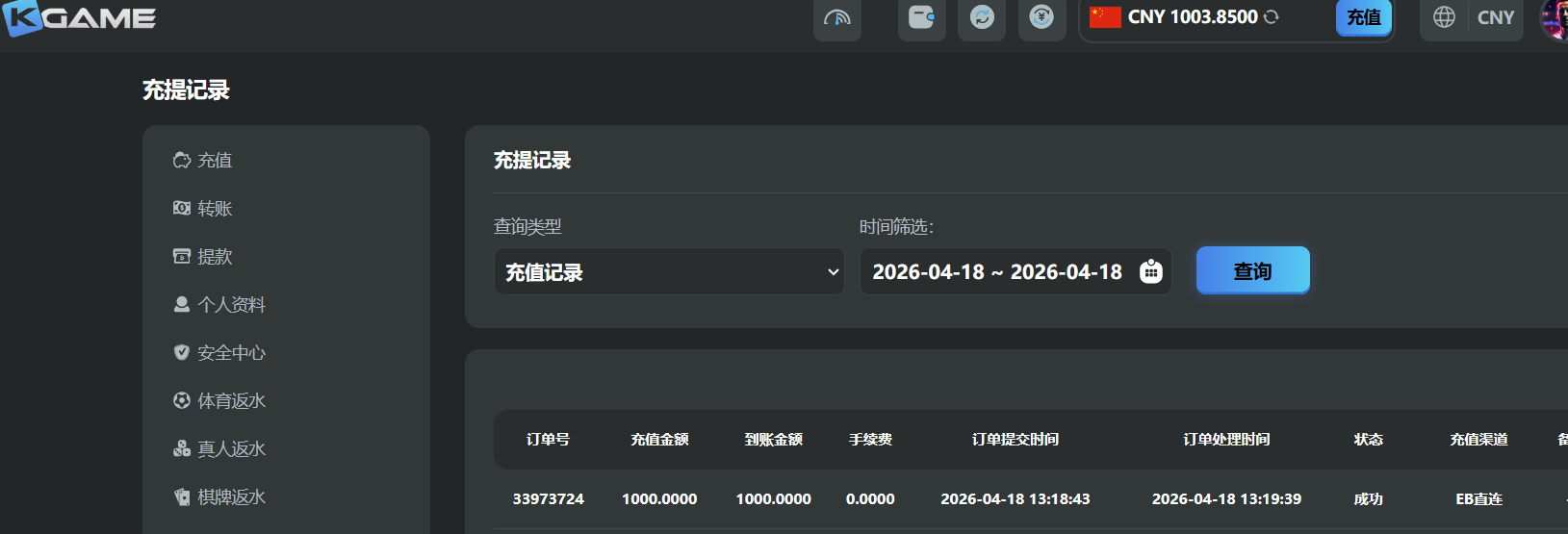1568x534 pixels.
Task: Click the globe language icon
Action: click(1444, 17)
